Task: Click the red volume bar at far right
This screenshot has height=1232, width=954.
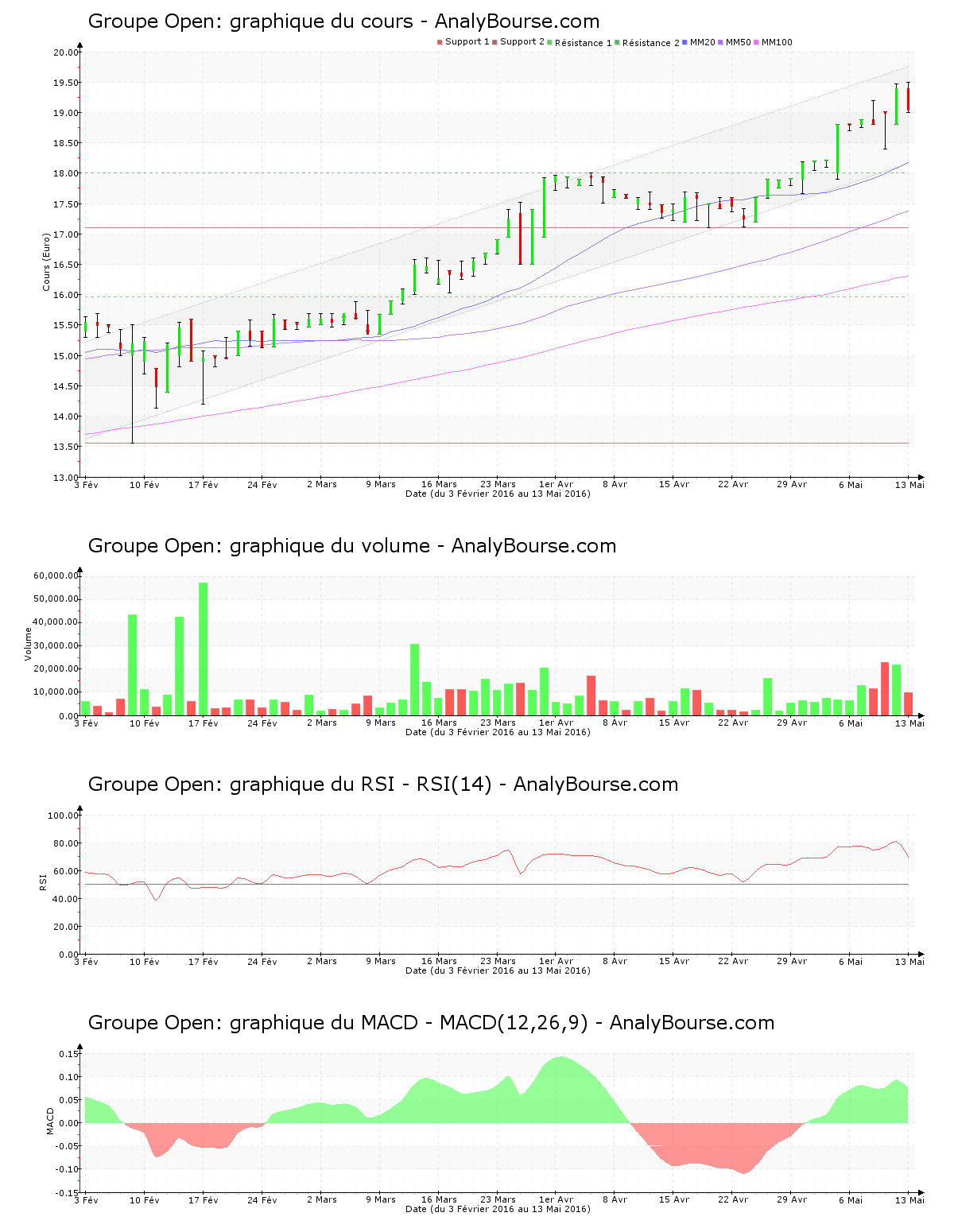Action: (908, 703)
